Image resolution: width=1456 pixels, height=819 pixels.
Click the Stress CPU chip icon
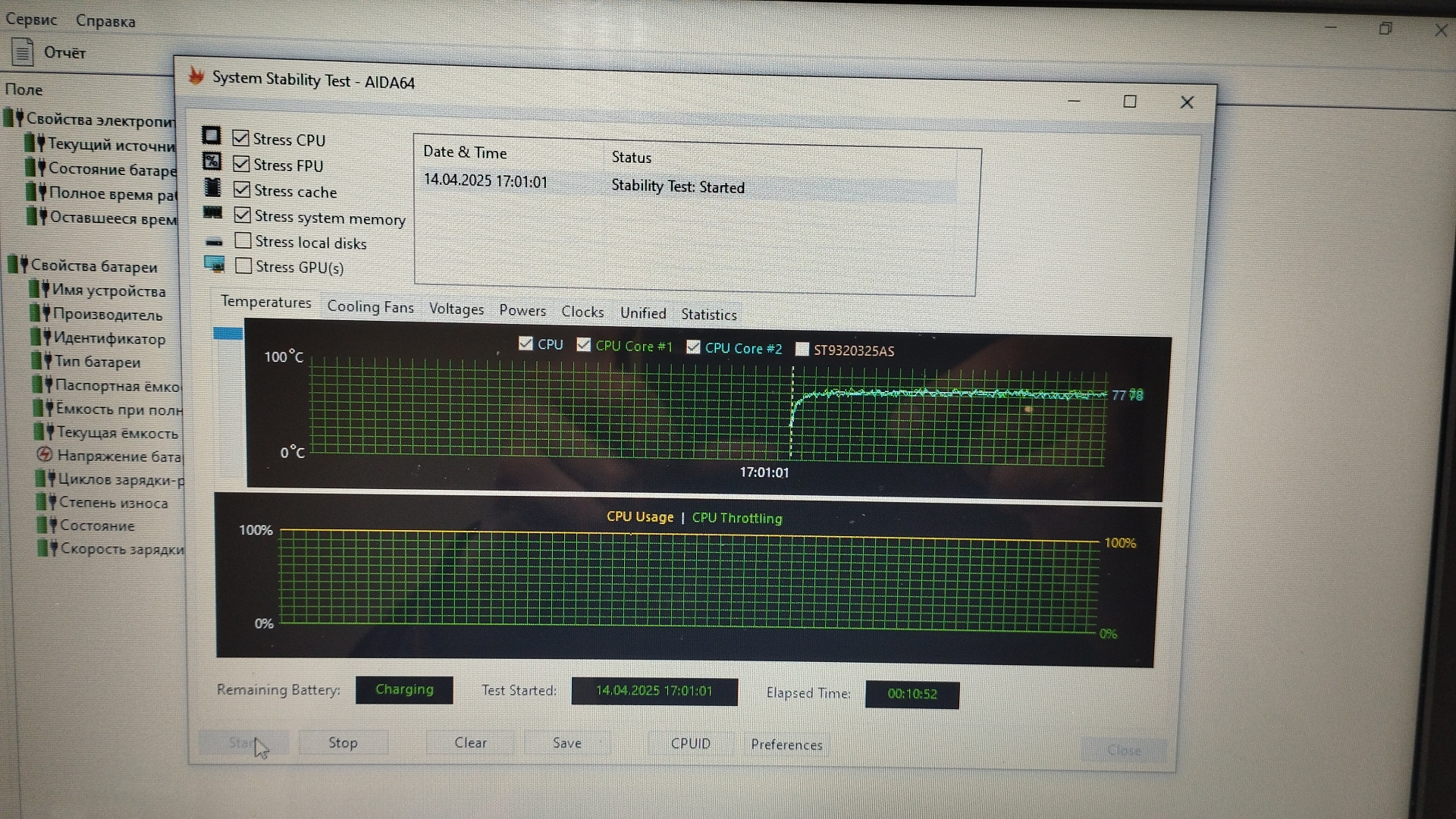tap(212, 136)
